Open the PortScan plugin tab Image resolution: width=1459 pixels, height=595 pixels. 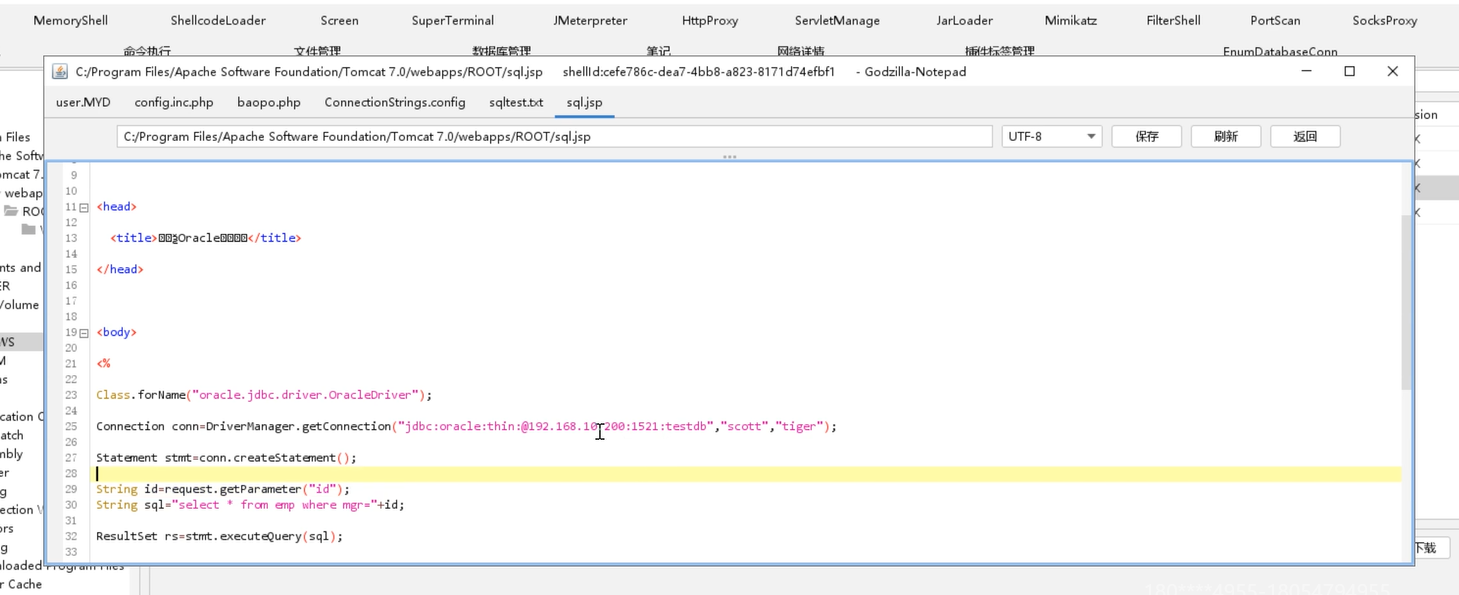1275,20
